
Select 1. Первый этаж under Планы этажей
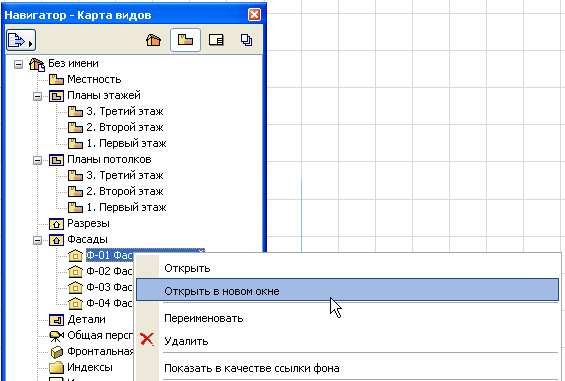point(126,143)
